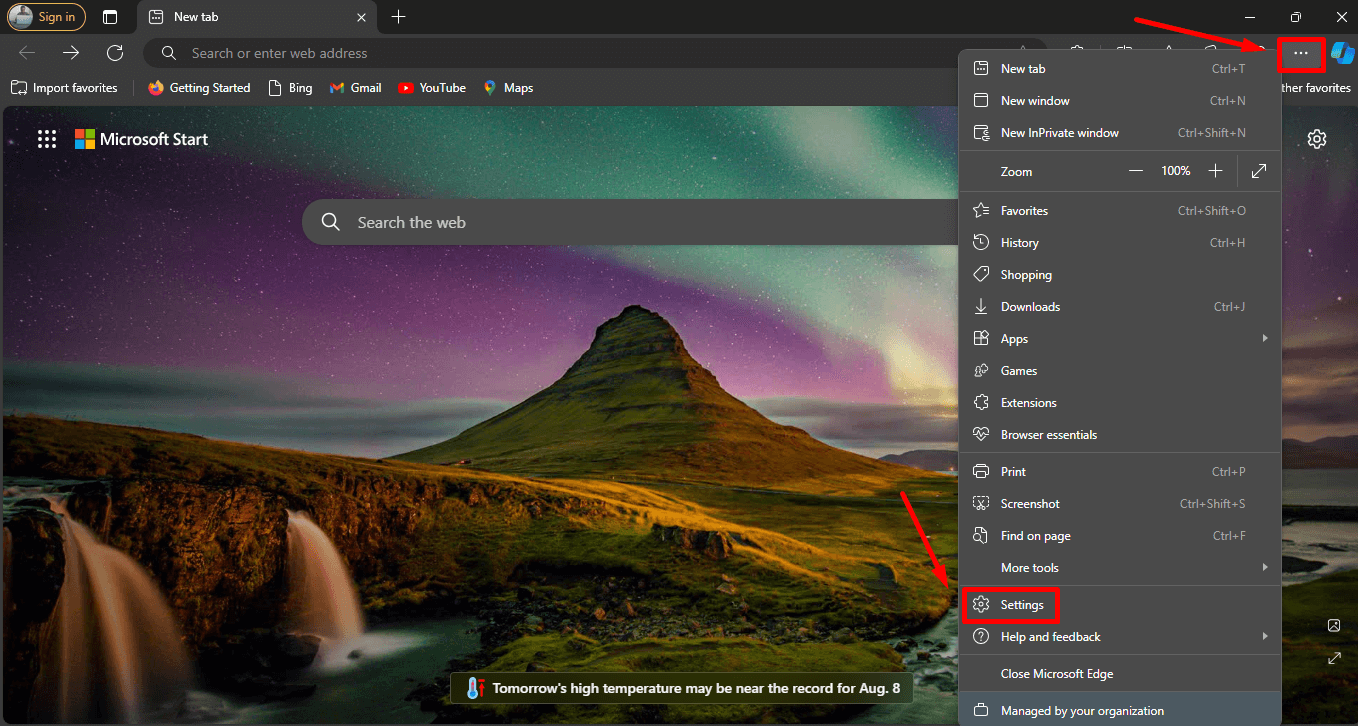Open the Getting Started bookmark

(199, 88)
